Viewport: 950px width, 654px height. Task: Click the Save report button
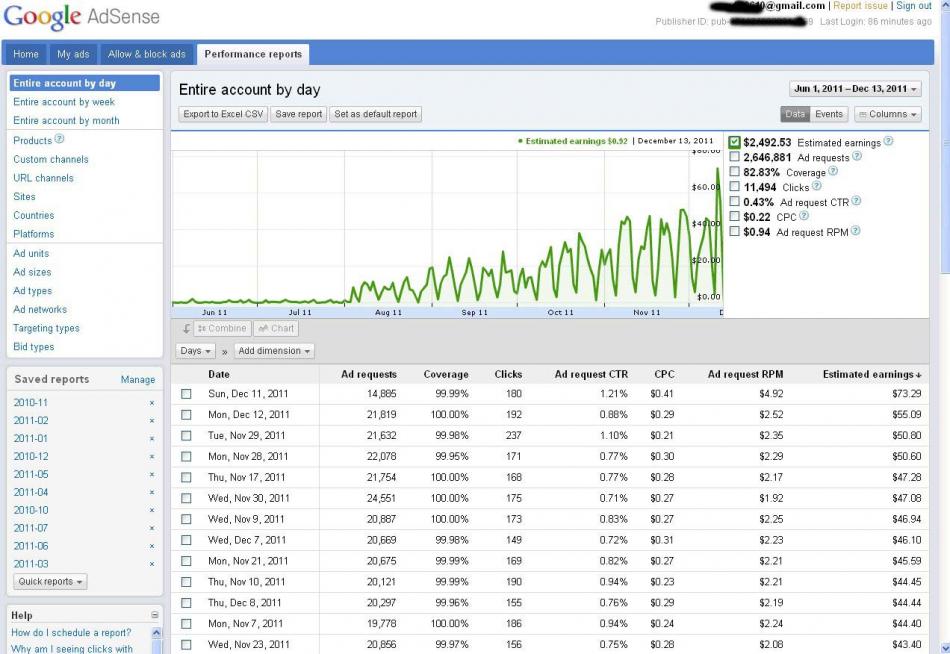pyautogui.click(x=299, y=114)
